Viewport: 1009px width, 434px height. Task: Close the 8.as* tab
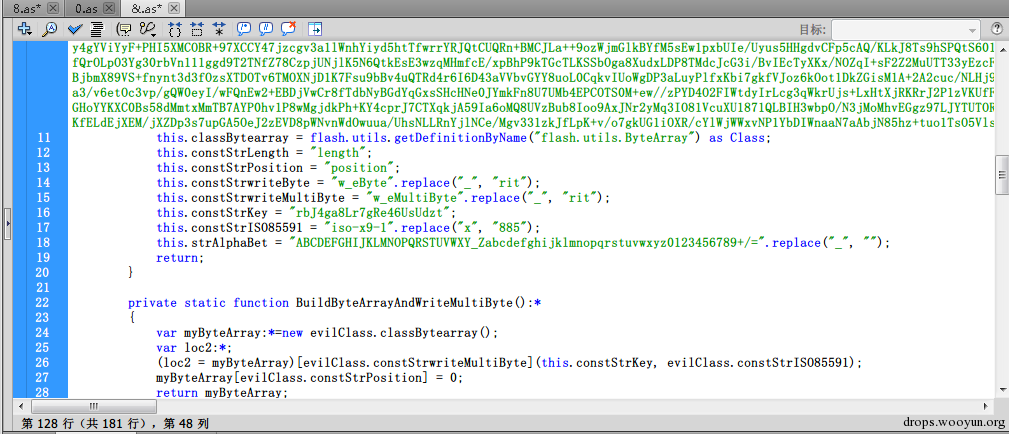[x=53, y=8]
